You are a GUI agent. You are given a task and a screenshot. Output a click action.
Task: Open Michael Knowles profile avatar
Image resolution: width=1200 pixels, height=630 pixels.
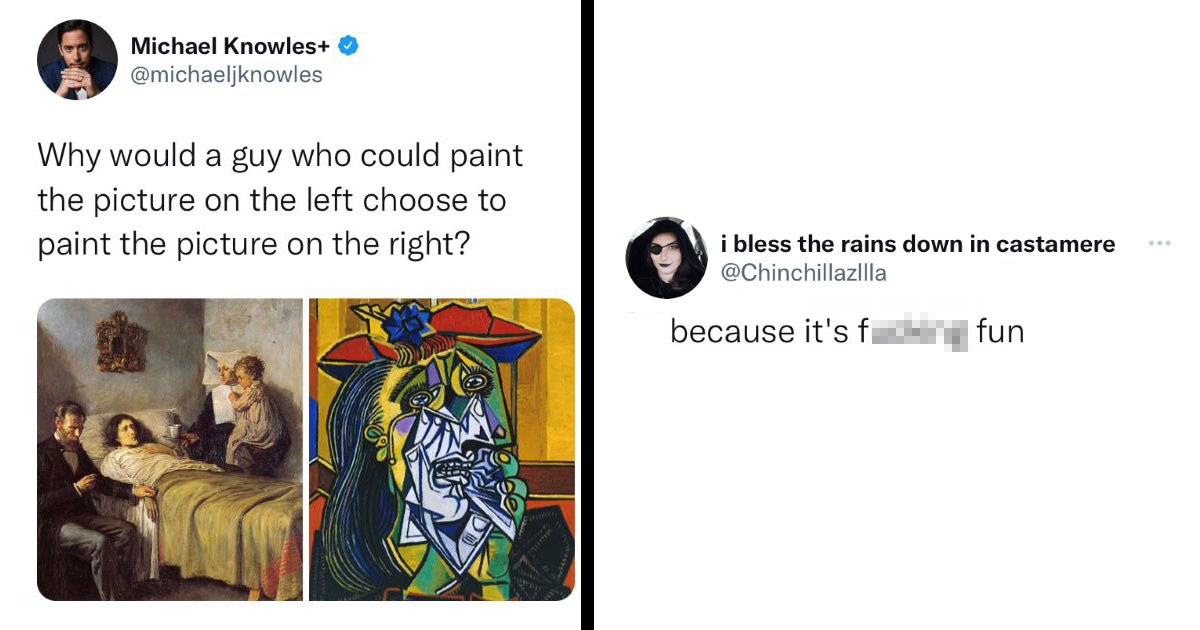[78, 59]
